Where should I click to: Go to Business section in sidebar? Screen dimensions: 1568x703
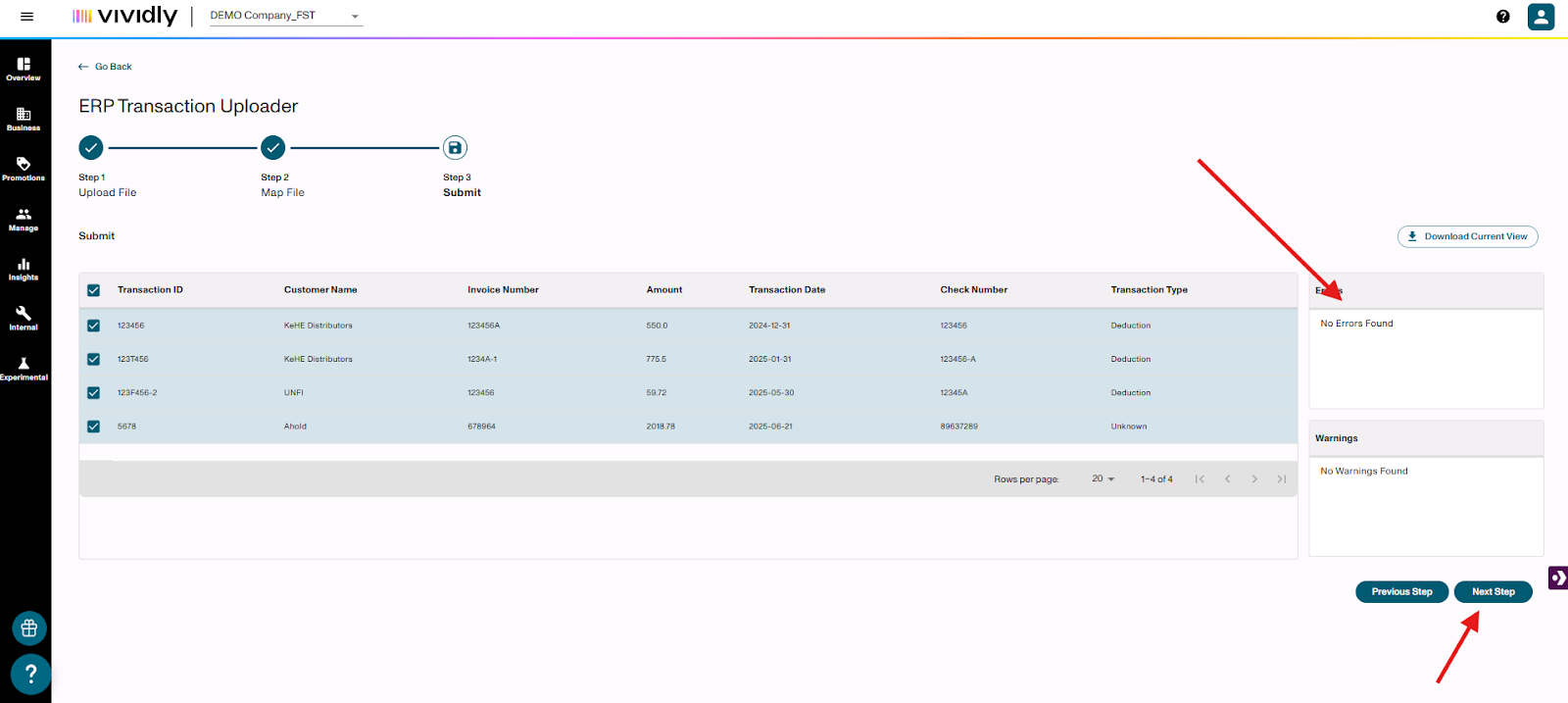click(24, 119)
